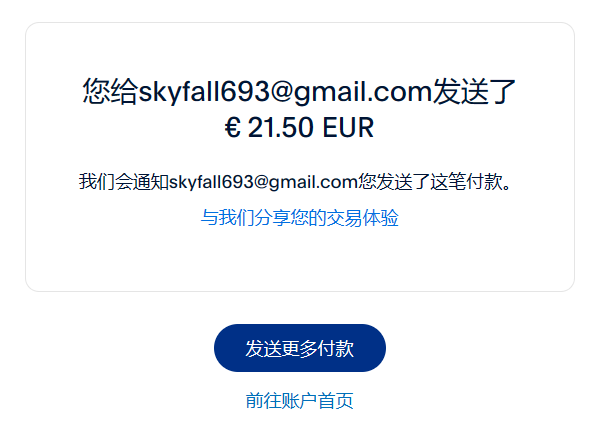Viewport: 609px width, 436px height.
Task: Open the 与我们分享您的交易体验 link
Action: click(299, 217)
